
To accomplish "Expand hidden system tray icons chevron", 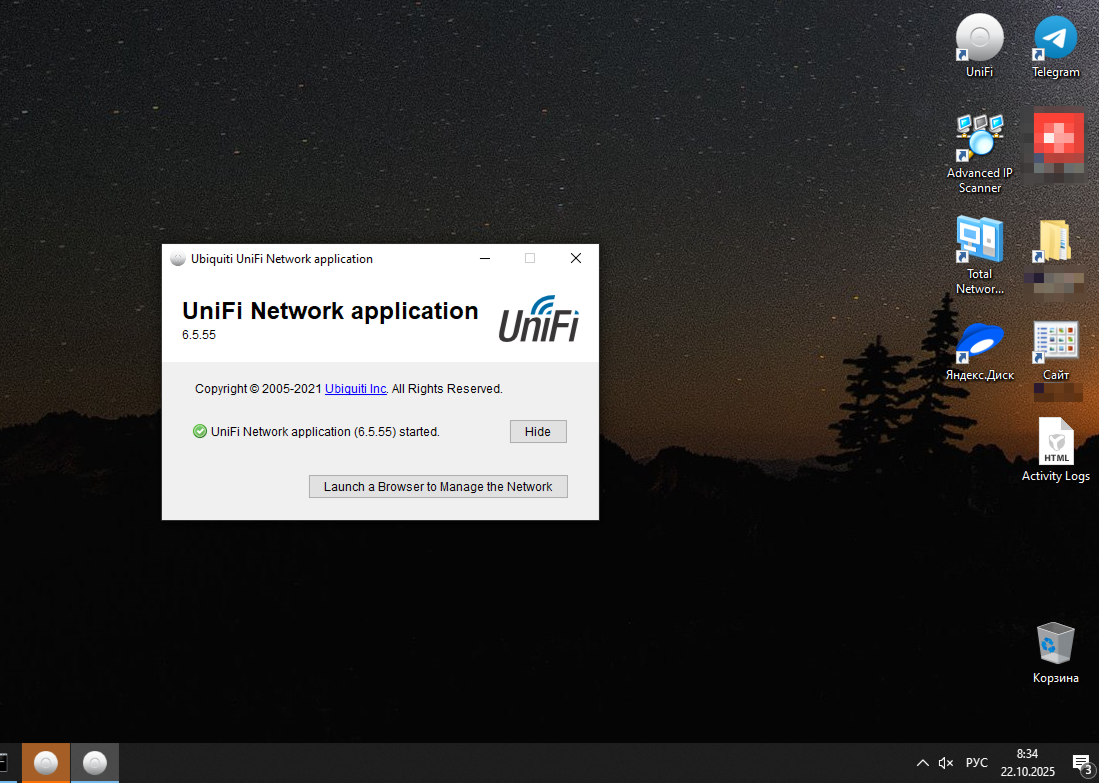I will 922,763.
